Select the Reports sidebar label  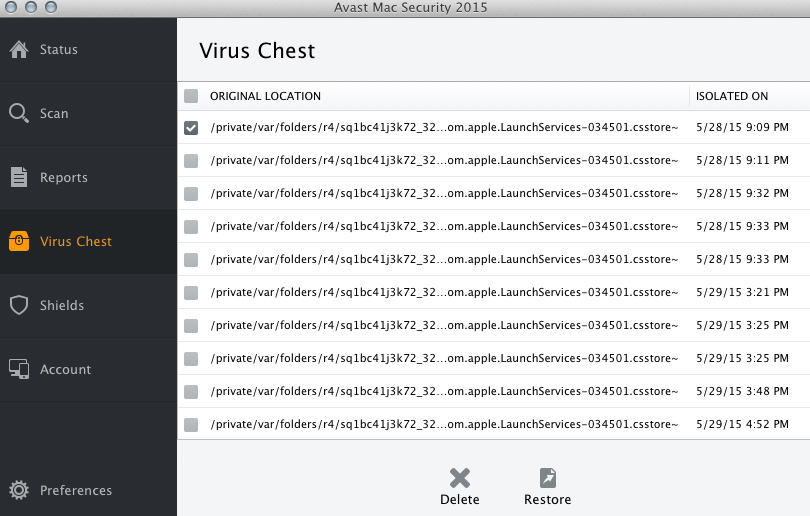pos(64,178)
